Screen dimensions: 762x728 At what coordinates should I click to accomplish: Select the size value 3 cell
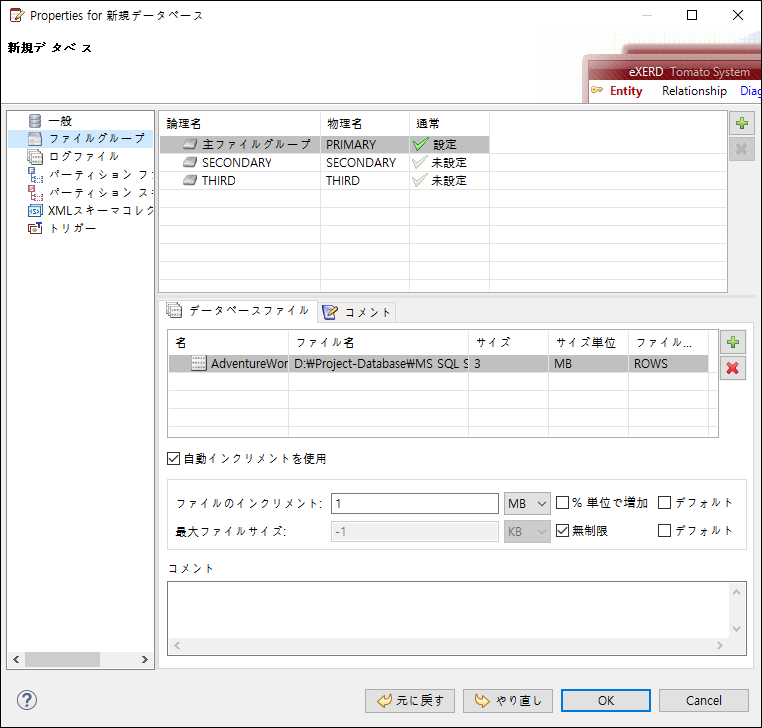[x=508, y=364]
